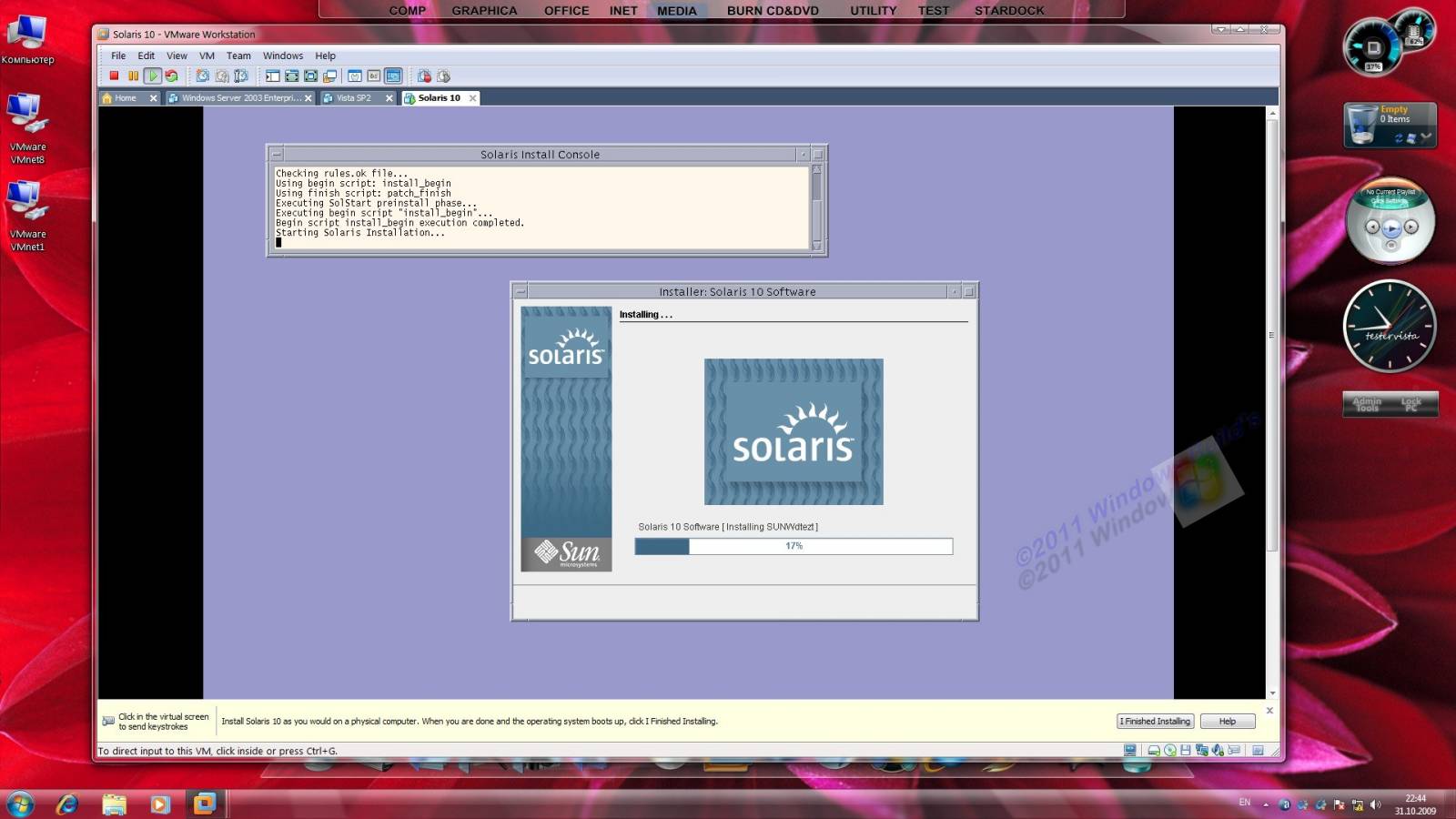
Task: Click the VMware guest view vertical scrollbar
Action: click(x=1272, y=402)
